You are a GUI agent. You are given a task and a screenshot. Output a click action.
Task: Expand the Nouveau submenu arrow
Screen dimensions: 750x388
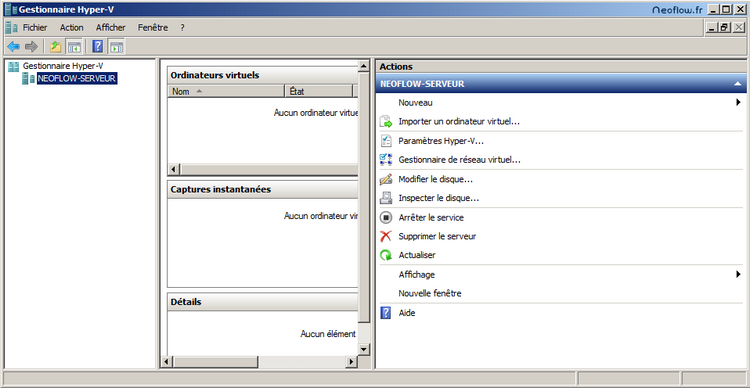tap(738, 102)
